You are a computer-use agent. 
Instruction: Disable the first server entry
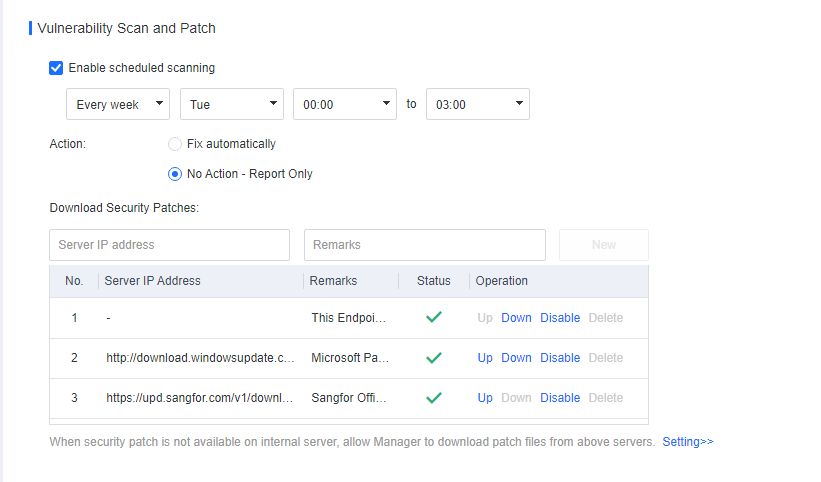coord(560,318)
